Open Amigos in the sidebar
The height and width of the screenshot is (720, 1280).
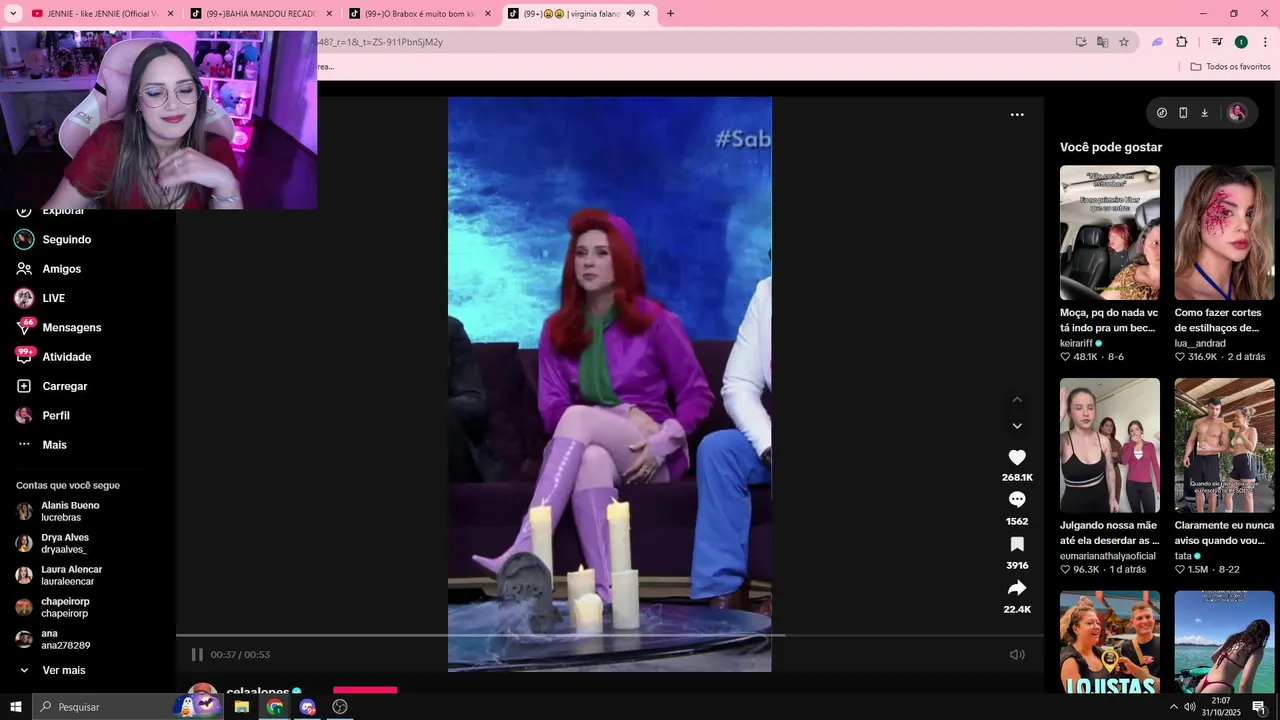click(61, 269)
